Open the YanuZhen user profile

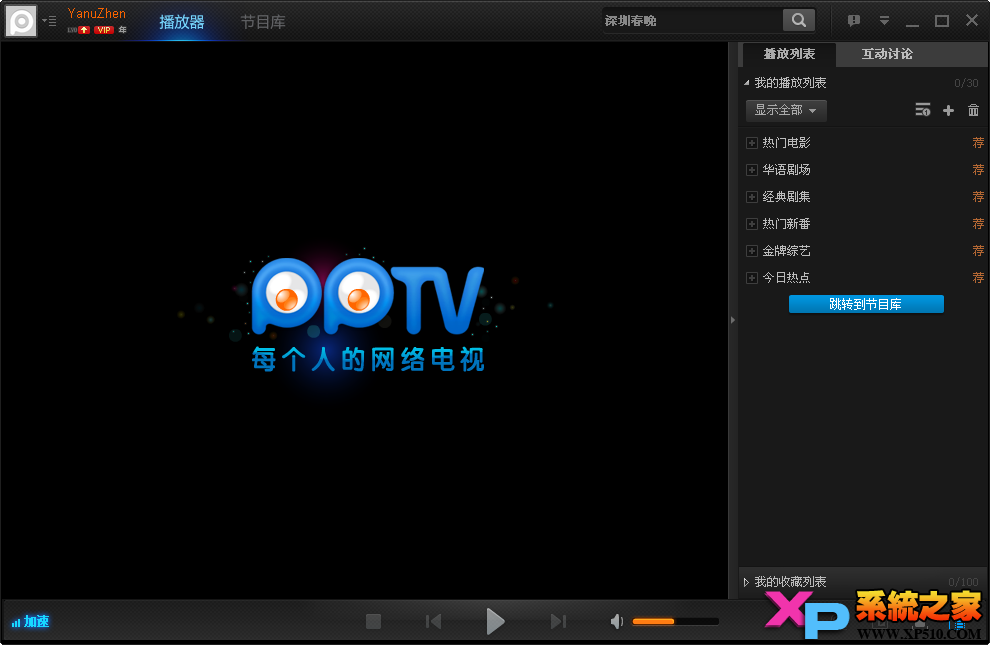(97, 13)
